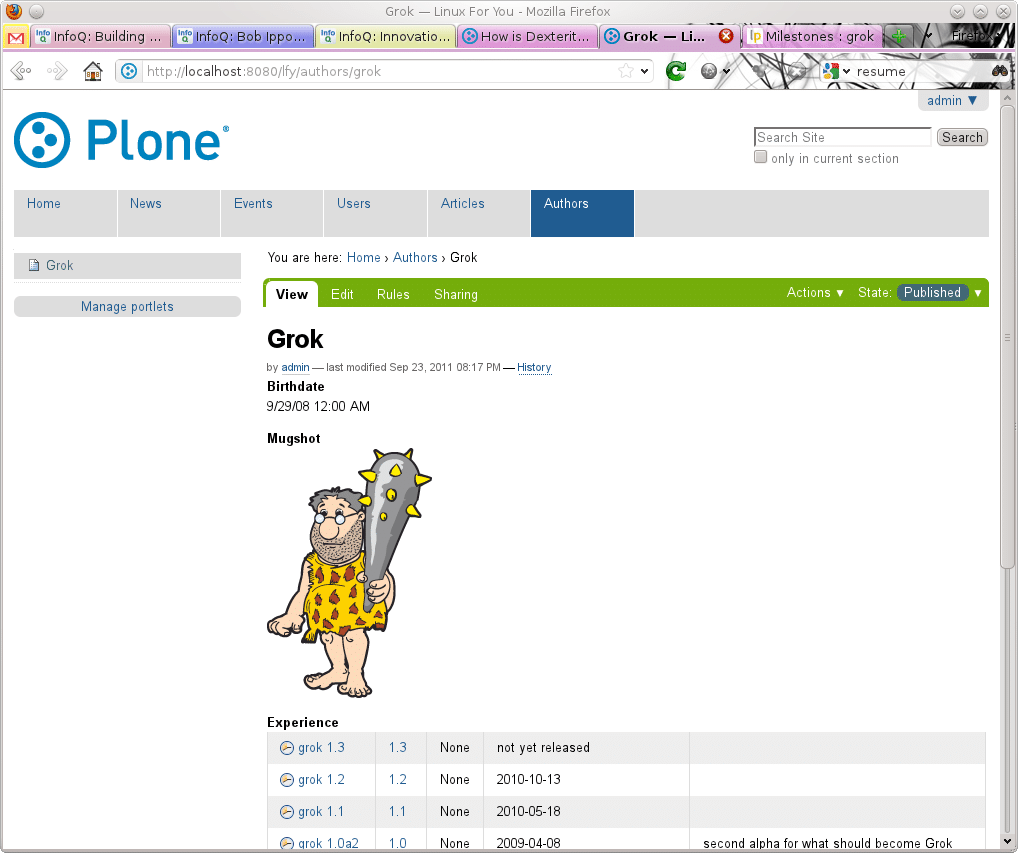
Task: Click the document icon beside Grok in sidebar
Action: pos(34,265)
